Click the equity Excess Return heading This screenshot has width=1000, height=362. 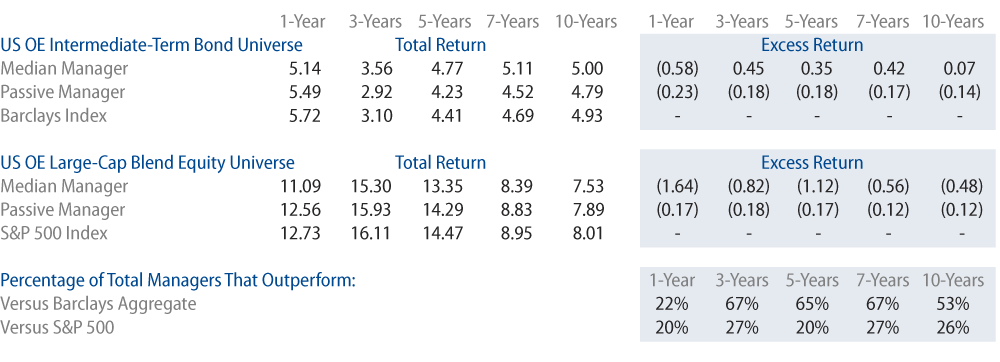tap(812, 163)
